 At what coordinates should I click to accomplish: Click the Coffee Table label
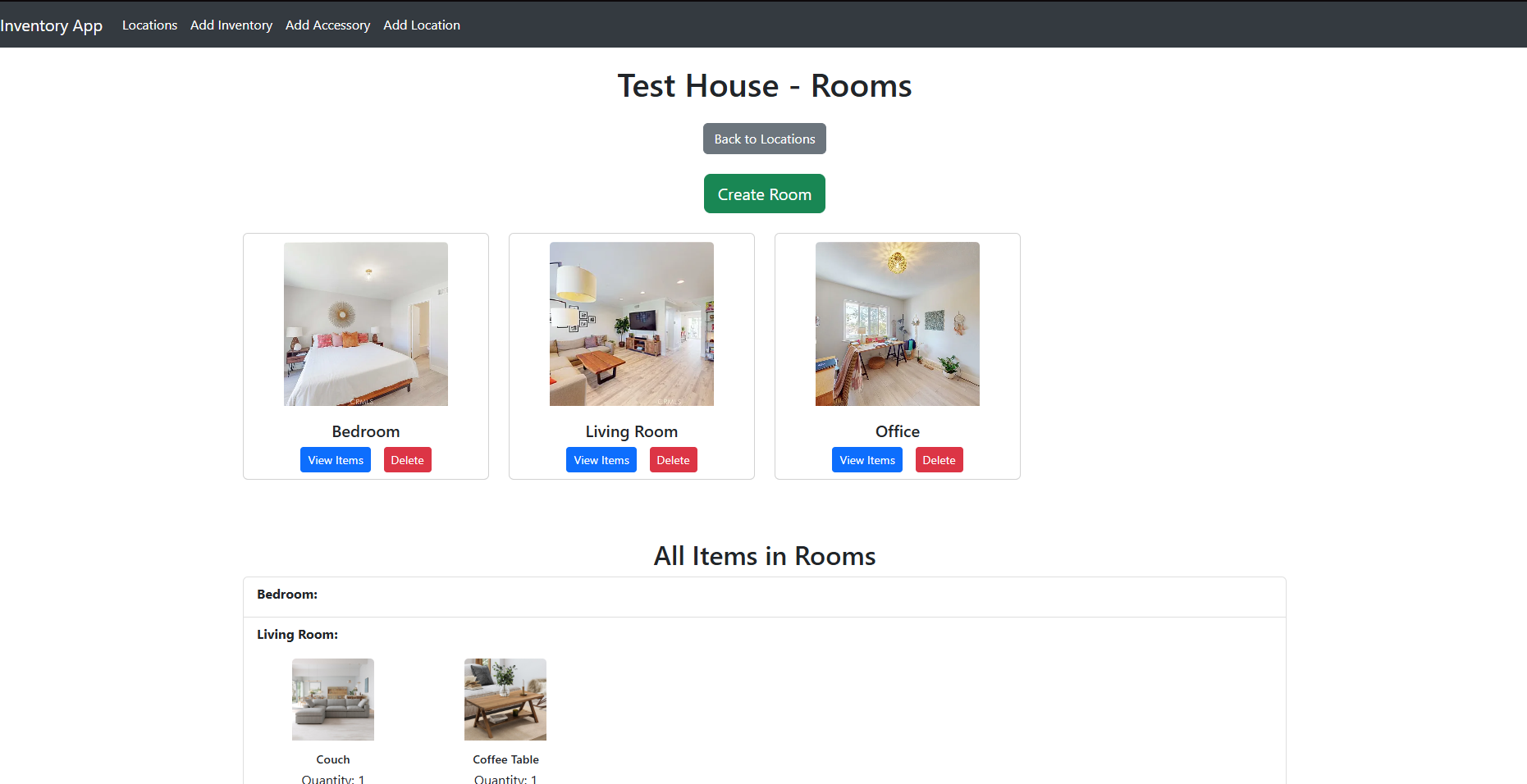coord(505,759)
